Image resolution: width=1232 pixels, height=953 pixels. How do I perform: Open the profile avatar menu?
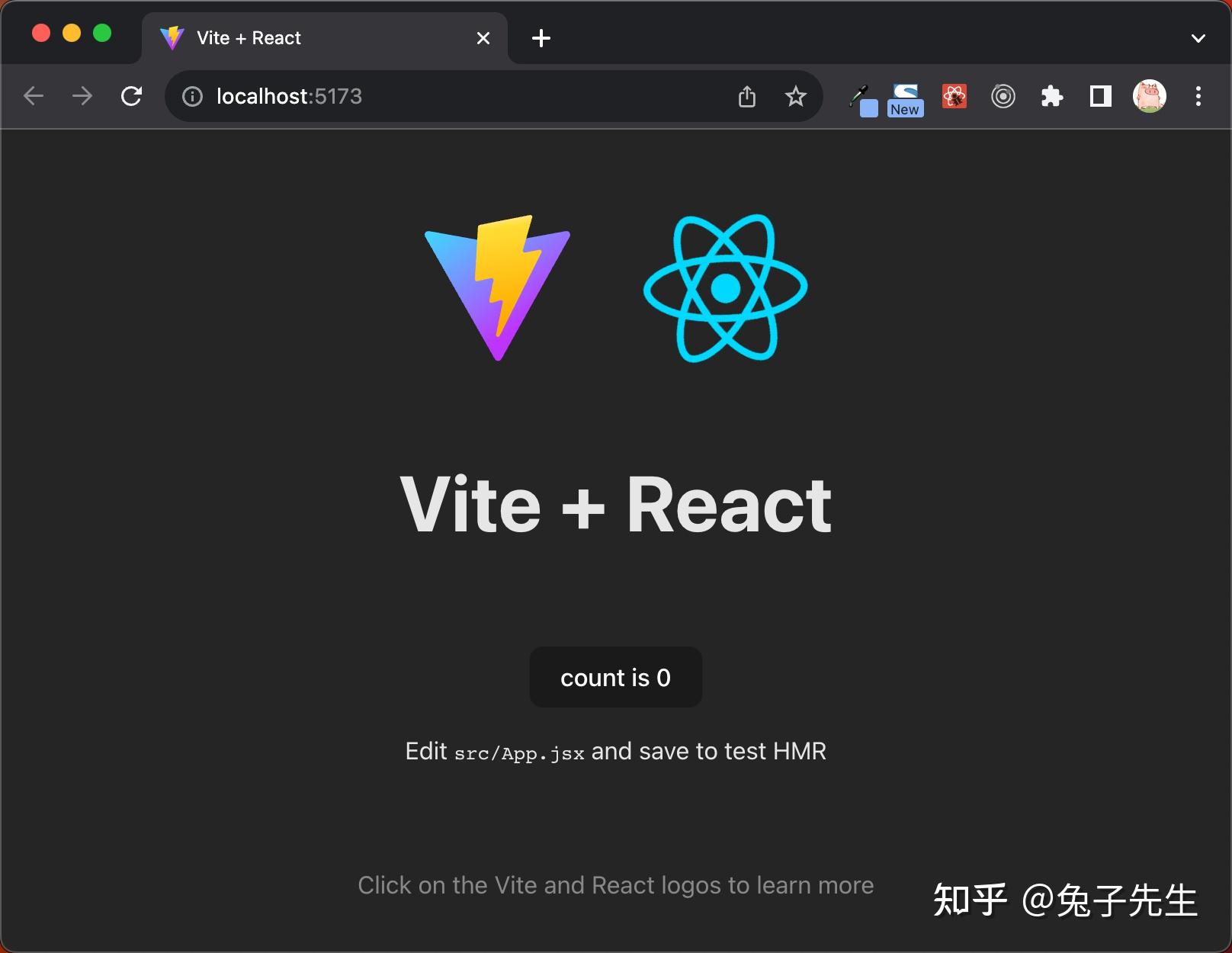[1150, 96]
